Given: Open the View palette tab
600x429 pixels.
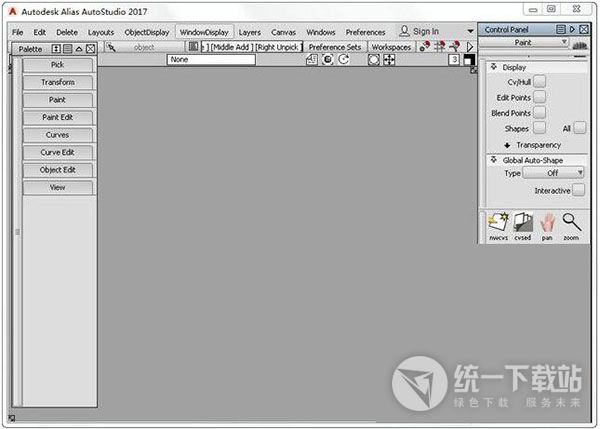Looking at the screenshot, I should click(58, 188).
